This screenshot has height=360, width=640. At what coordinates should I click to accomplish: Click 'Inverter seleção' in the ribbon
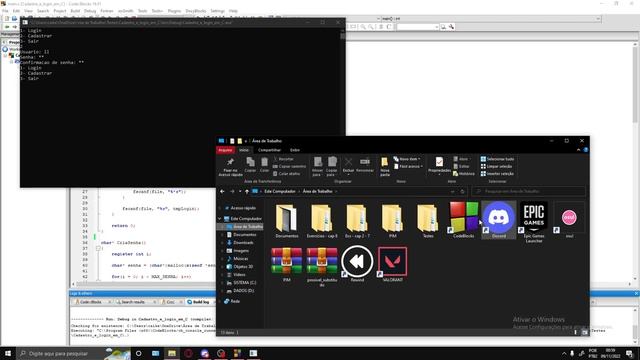pyautogui.click(x=497, y=174)
